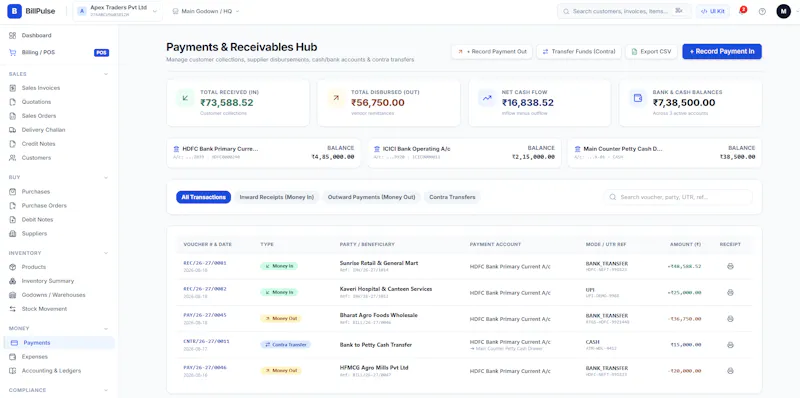
Task: Click the Total Disbursed arrow icon
Action: click(x=336, y=98)
